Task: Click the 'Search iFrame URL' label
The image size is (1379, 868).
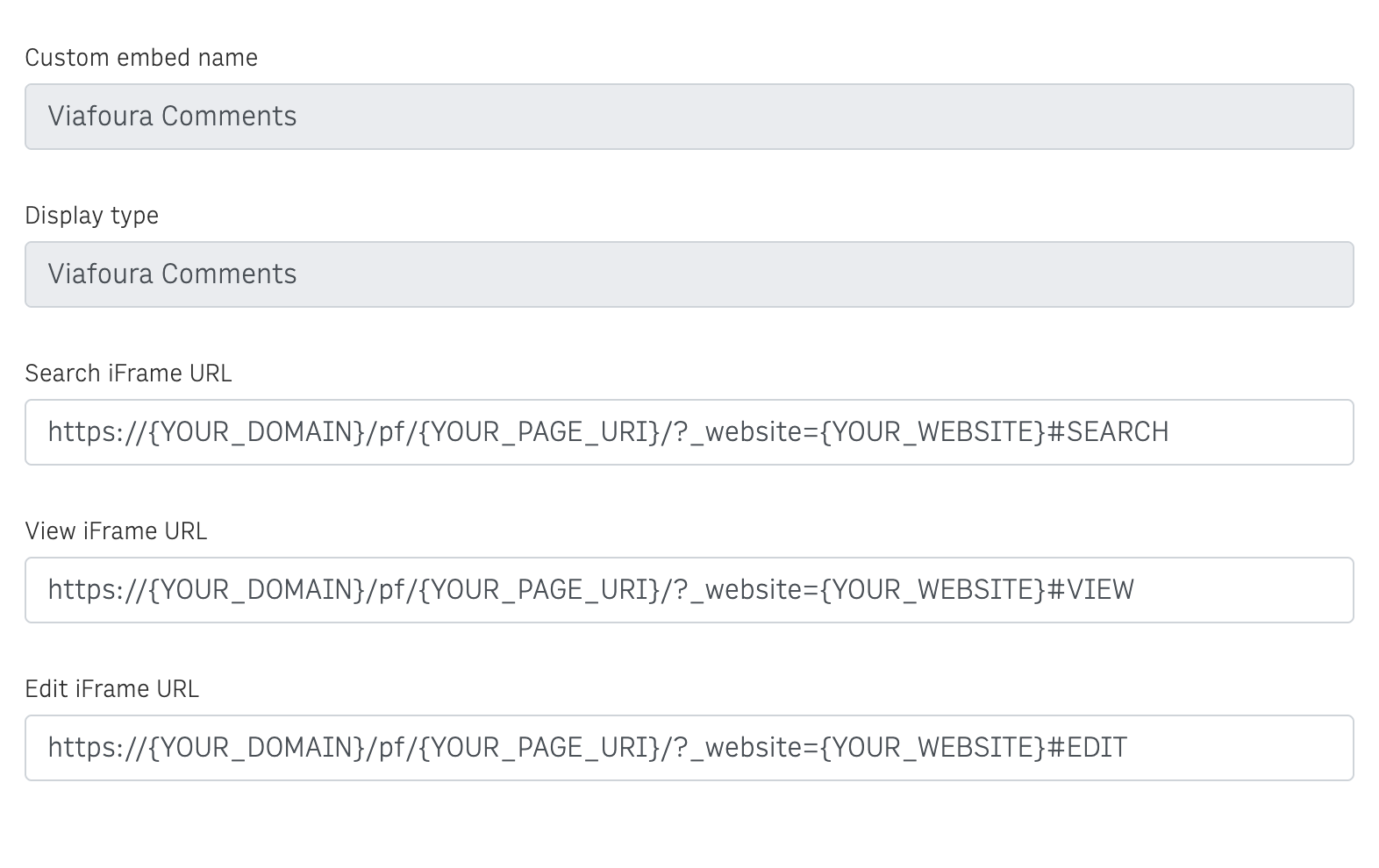Action: [x=128, y=374]
